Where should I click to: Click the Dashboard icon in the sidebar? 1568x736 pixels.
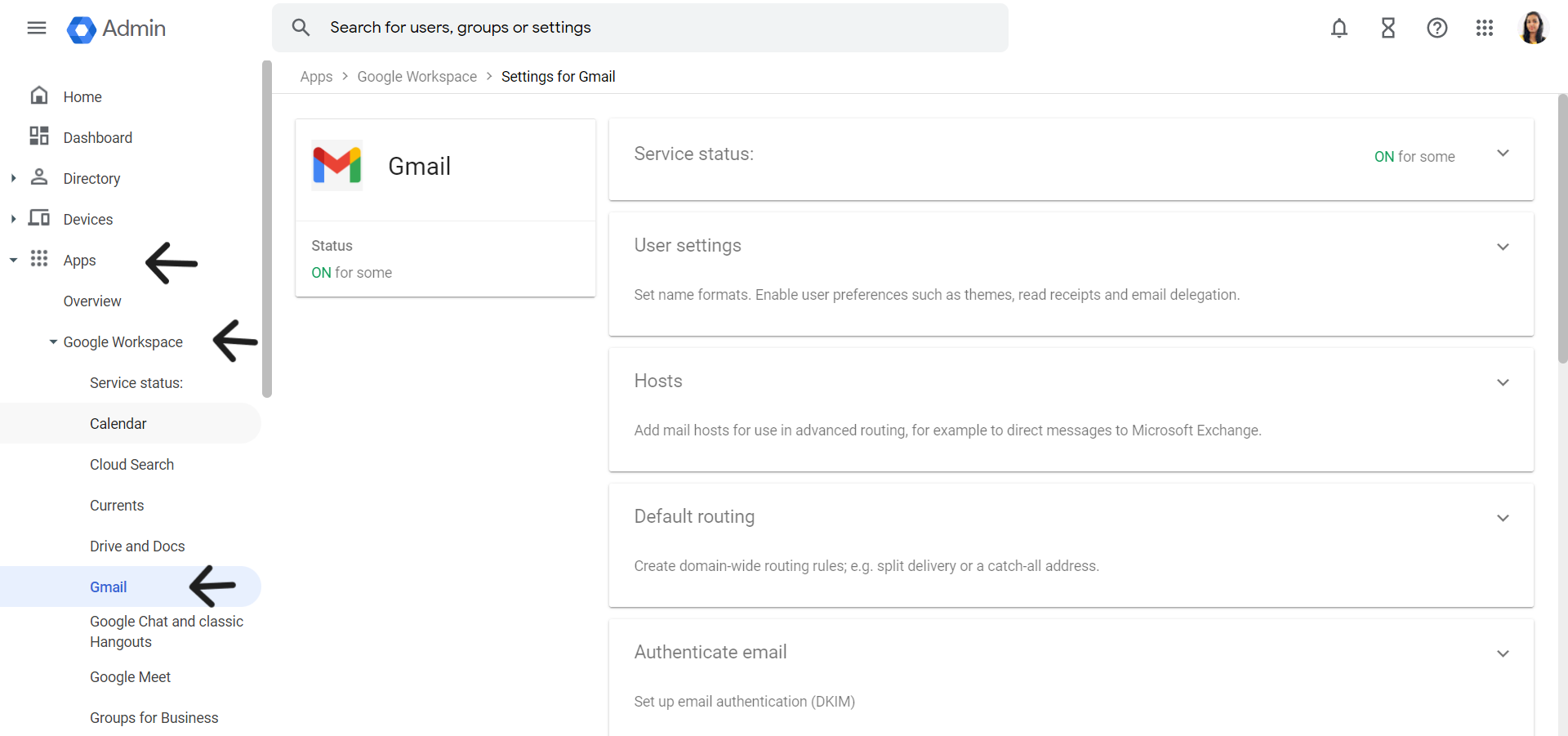(39, 136)
